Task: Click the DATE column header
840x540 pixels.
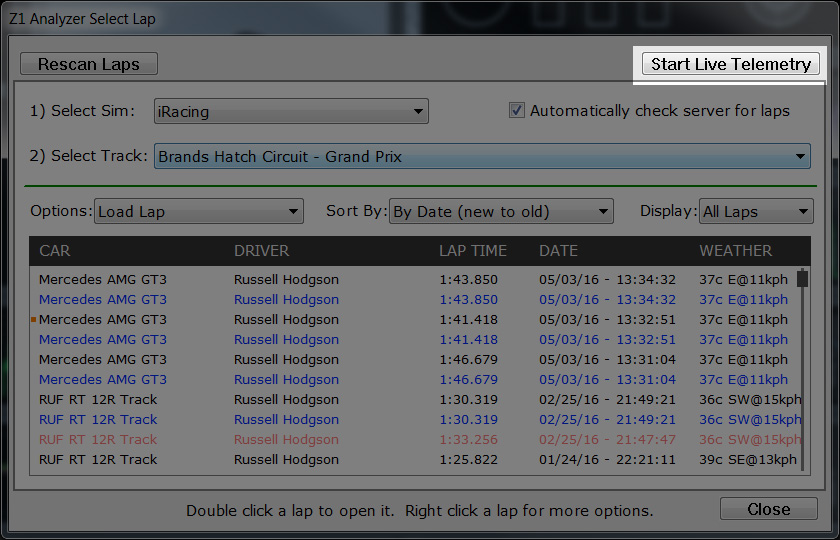Action: pyautogui.click(x=558, y=251)
